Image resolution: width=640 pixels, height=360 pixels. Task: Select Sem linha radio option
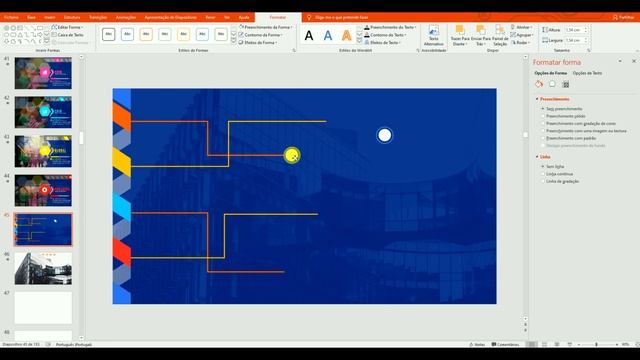tap(553, 167)
